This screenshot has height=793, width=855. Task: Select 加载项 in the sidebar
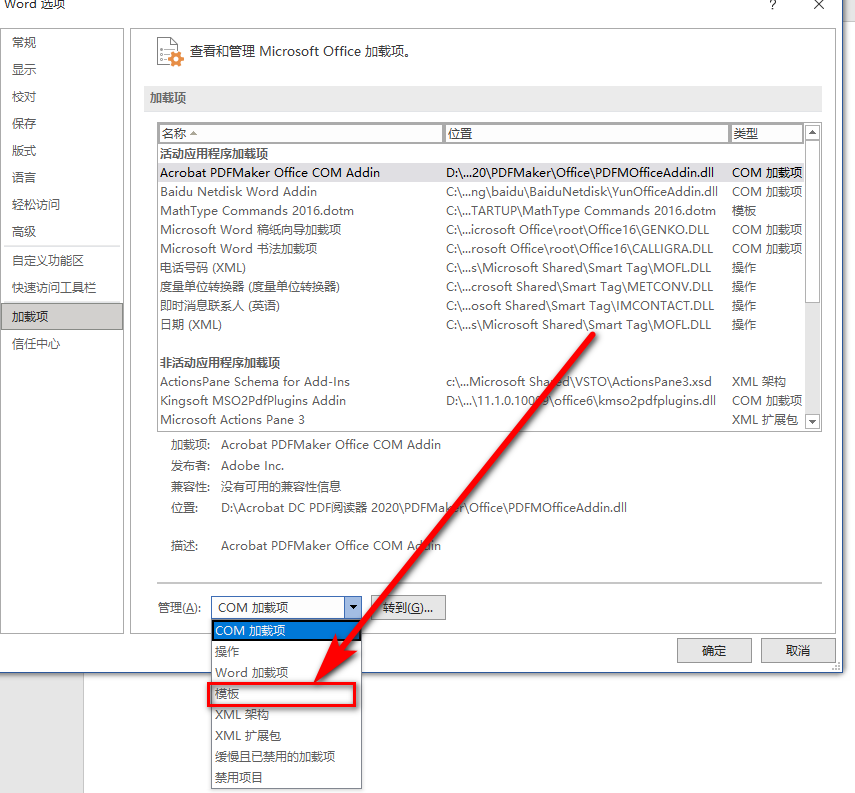coord(62,316)
